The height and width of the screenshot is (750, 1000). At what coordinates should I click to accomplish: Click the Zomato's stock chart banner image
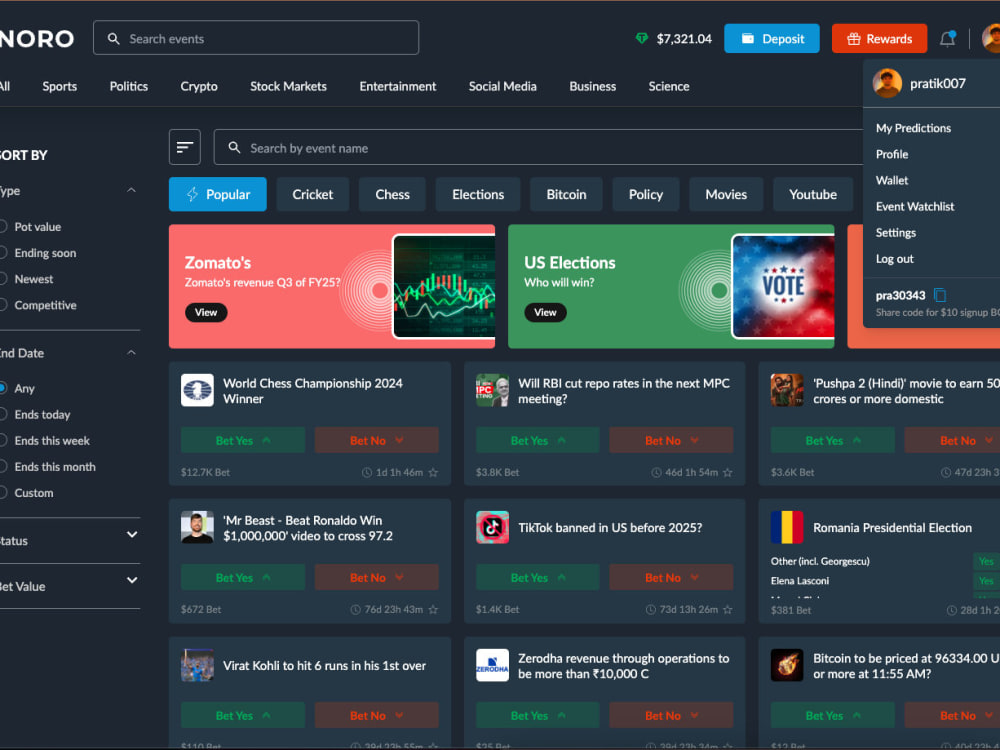444,286
